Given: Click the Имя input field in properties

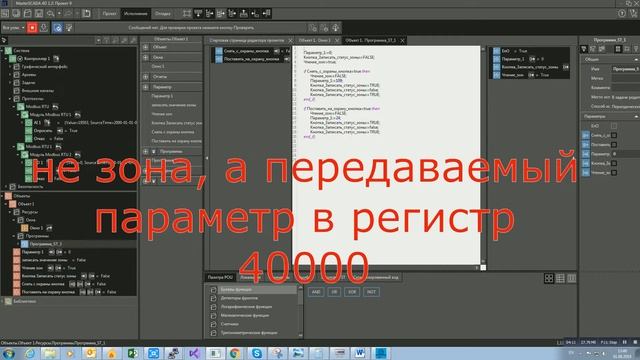Looking at the screenshot, I should [x=626, y=69].
